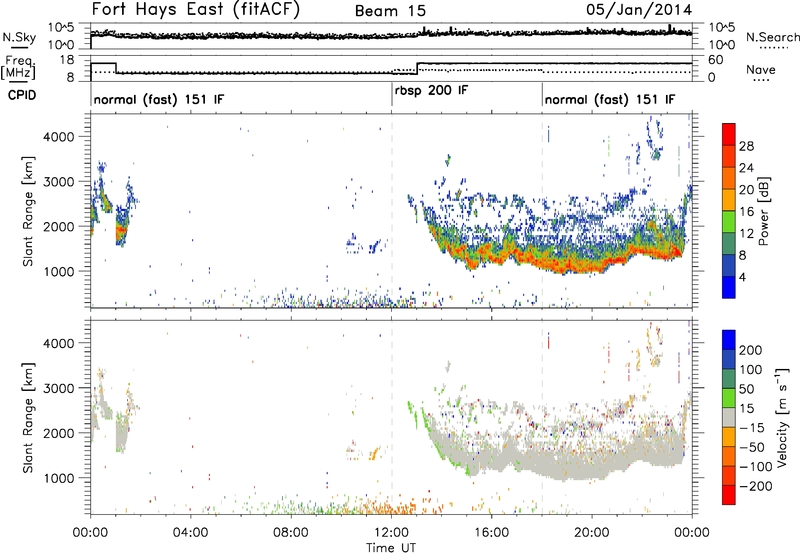Pick the blue top segment of the Velocity bar

729,340
